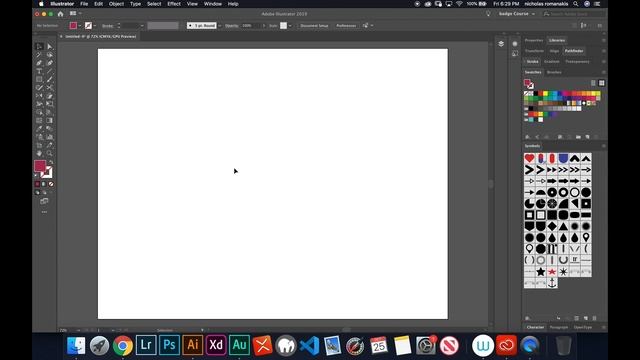Image resolution: width=640 pixels, height=360 pixels.
Task: Click the toolbar Stroke color box
Action: [x=47, y=173]
